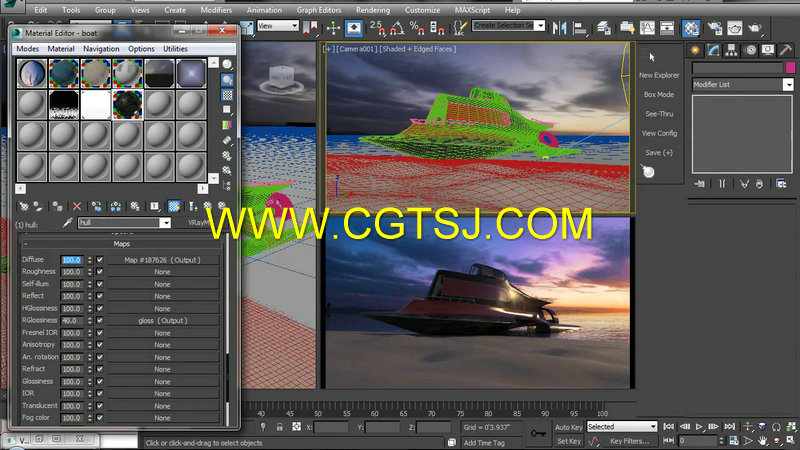Toggle the Reflect map checkbox
The height and width of the screenshot is (450, 800).
point(100,296)
